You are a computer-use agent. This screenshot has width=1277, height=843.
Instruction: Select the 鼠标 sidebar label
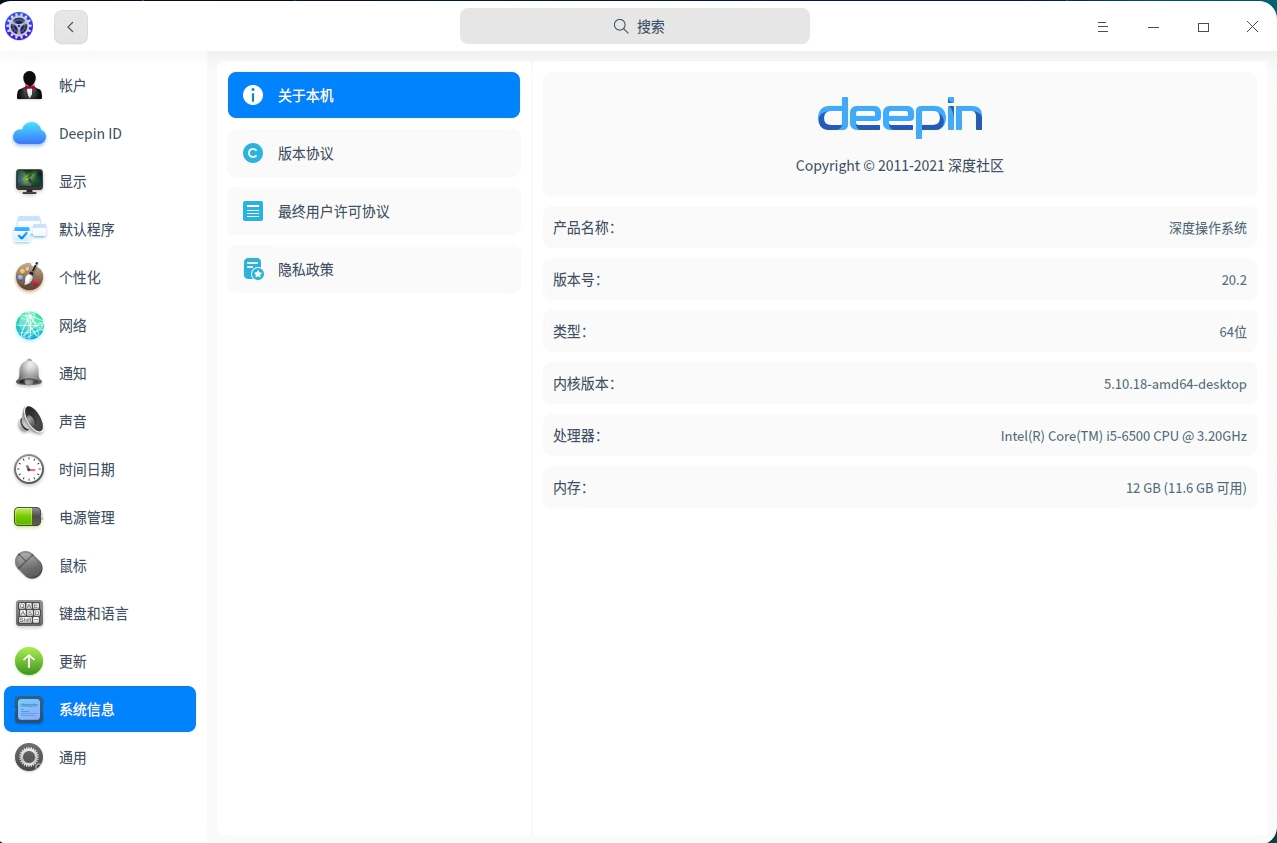(73, 566)
